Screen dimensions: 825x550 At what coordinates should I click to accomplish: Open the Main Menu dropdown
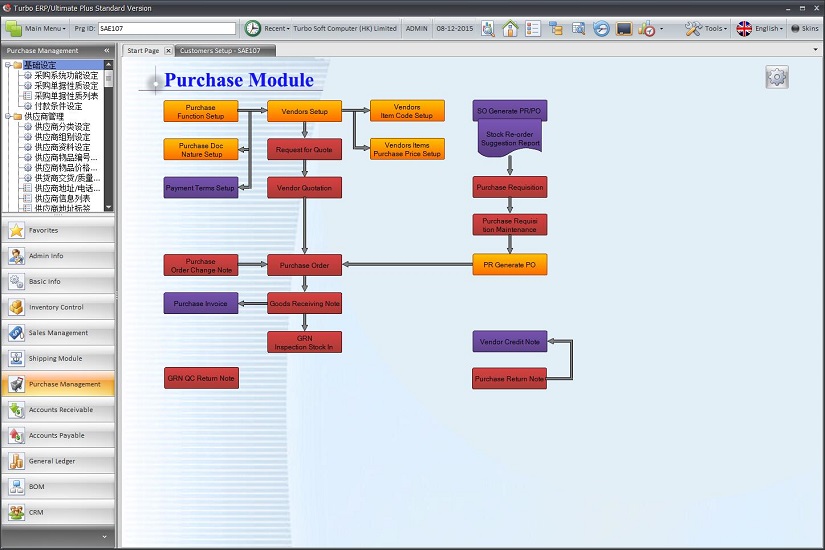[x=36, y=28]
